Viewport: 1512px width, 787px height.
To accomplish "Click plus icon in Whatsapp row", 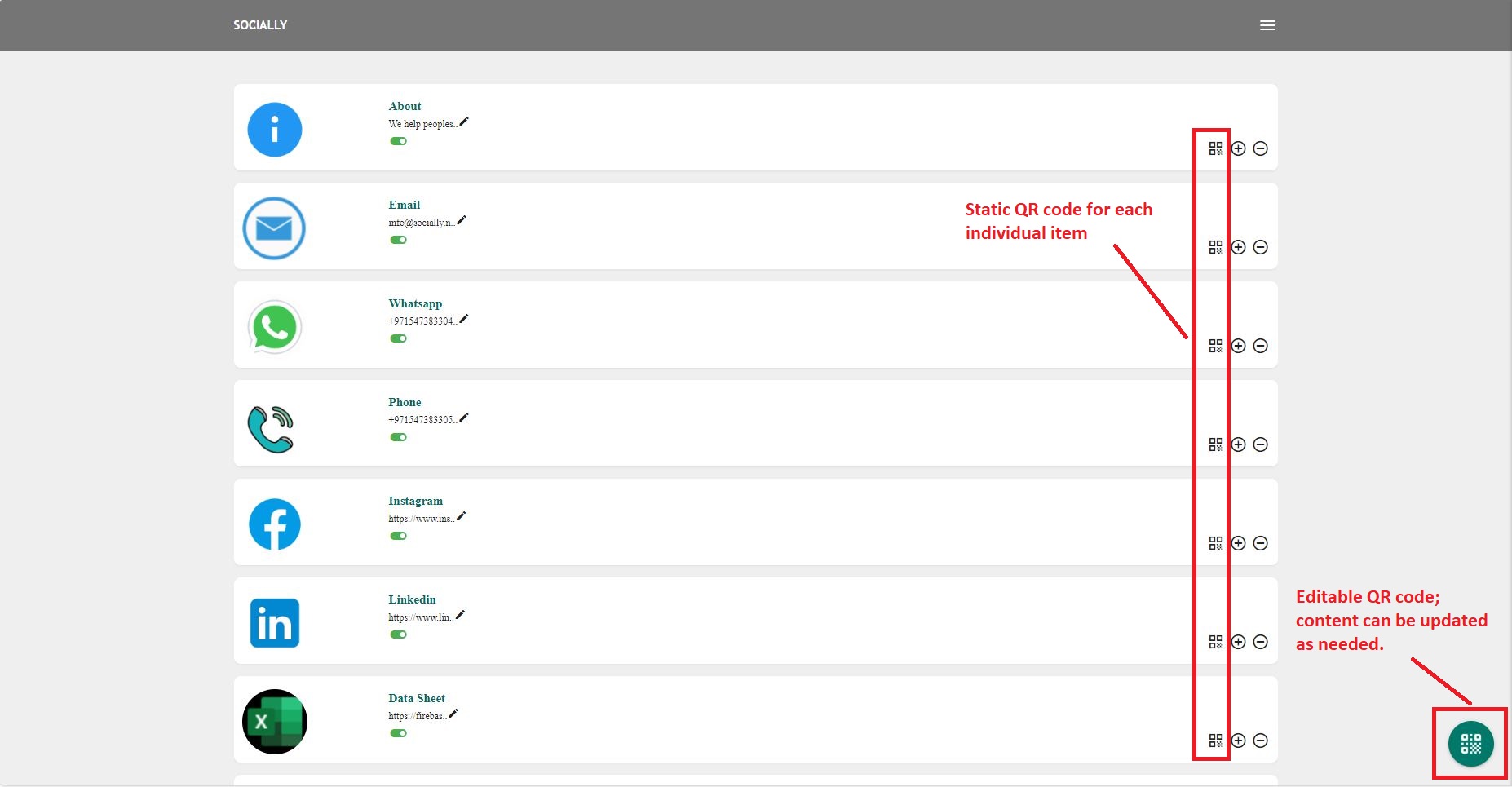I will pyautogui.click(x=1238, y=346).
